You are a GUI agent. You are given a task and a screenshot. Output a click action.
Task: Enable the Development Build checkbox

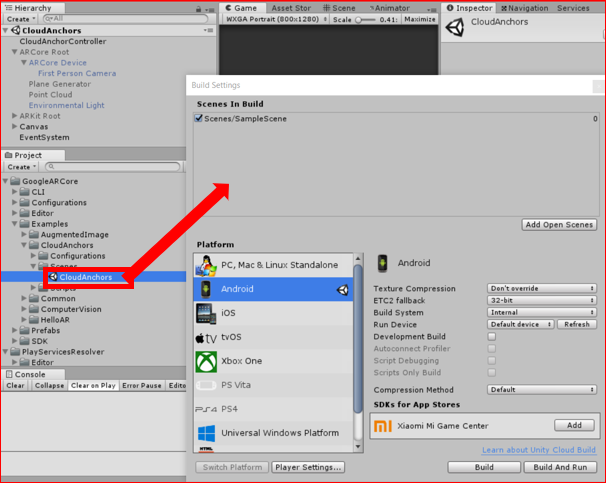coord(492,337)
